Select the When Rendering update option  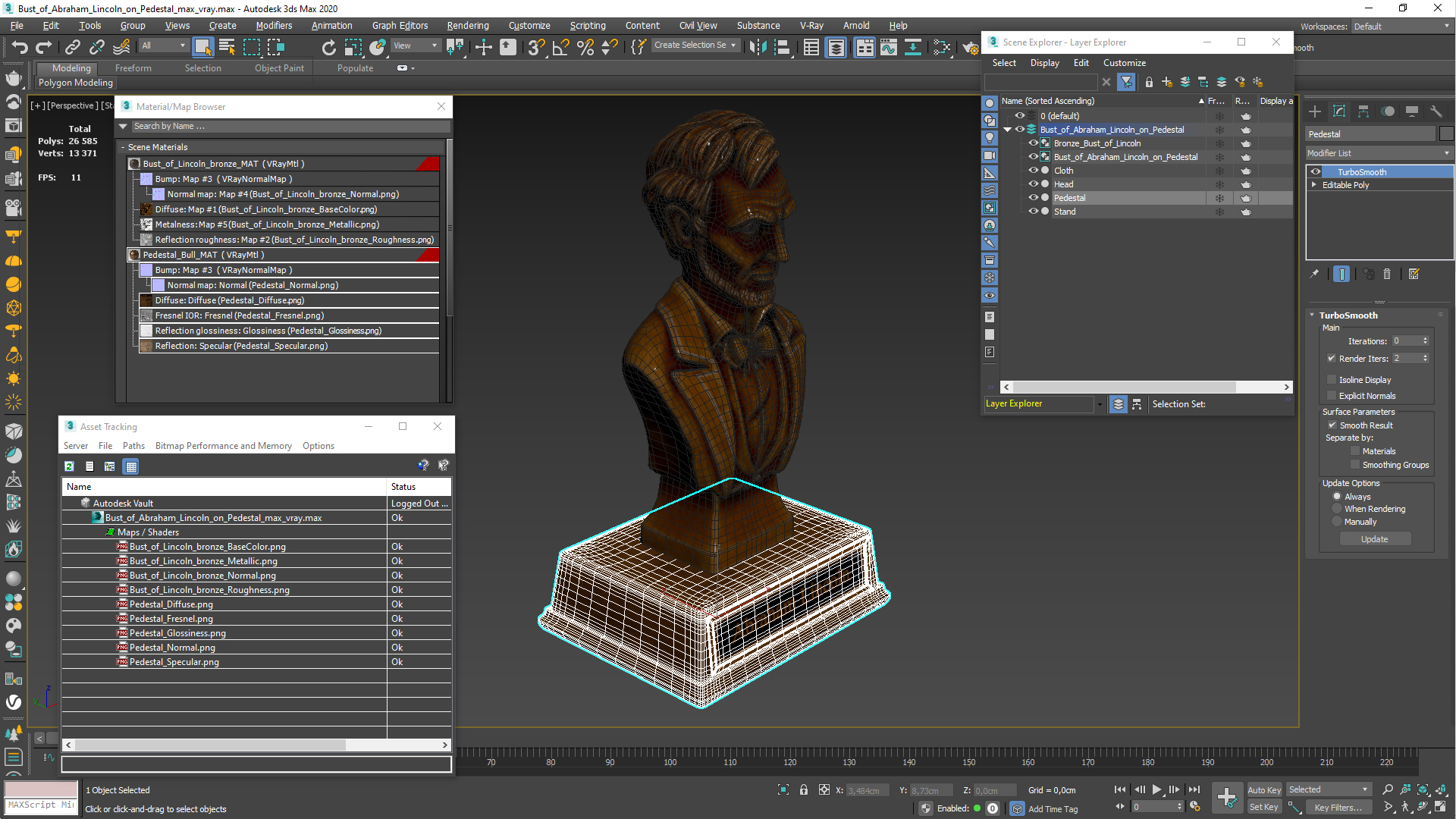pos(1337,509)
